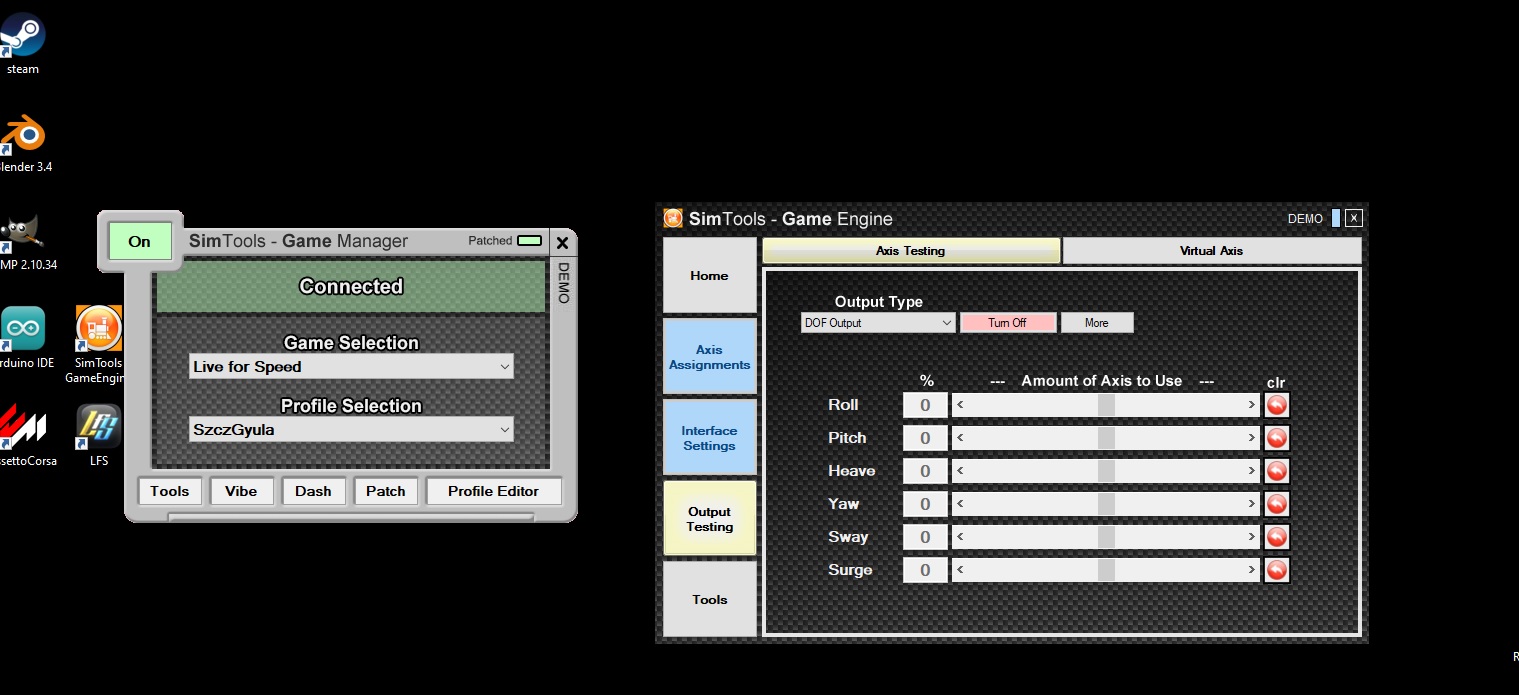Click the Tools button in Game Manager
The image size is (1519, 695).
point(170,491)
